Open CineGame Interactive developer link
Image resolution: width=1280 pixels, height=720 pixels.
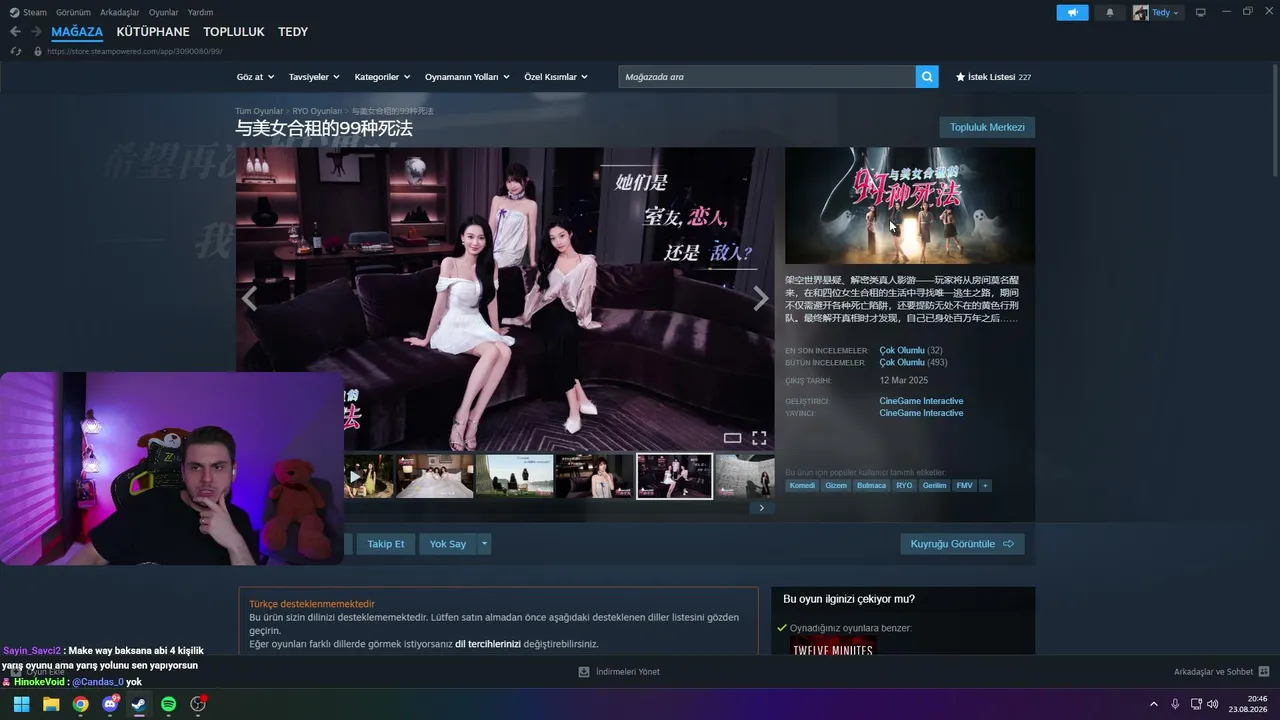(x=921, y=401)
